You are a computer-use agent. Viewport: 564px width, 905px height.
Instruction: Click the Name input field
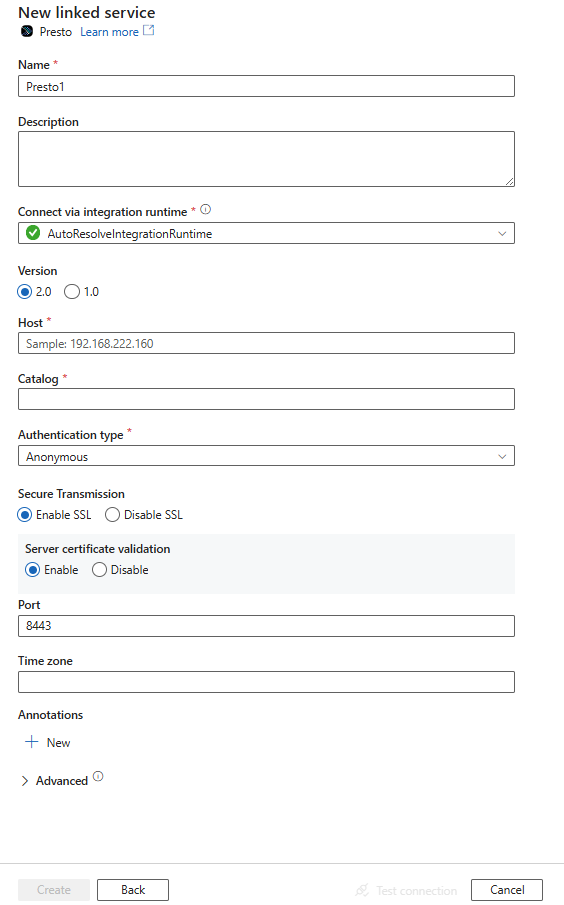click(266, 86)
